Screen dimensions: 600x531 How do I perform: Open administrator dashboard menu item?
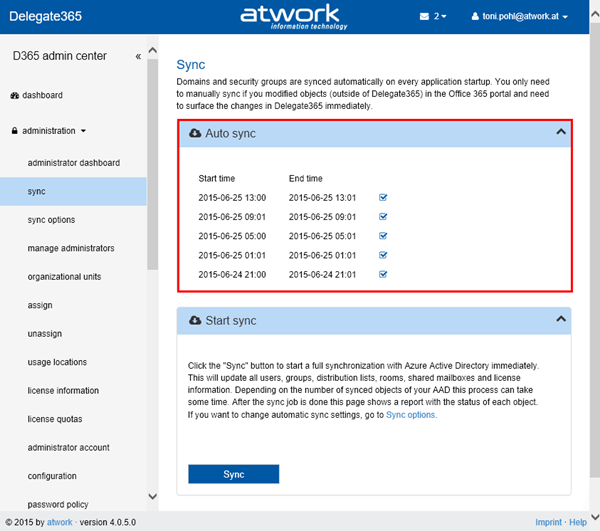pyautogui.click(x=73, y=163)
